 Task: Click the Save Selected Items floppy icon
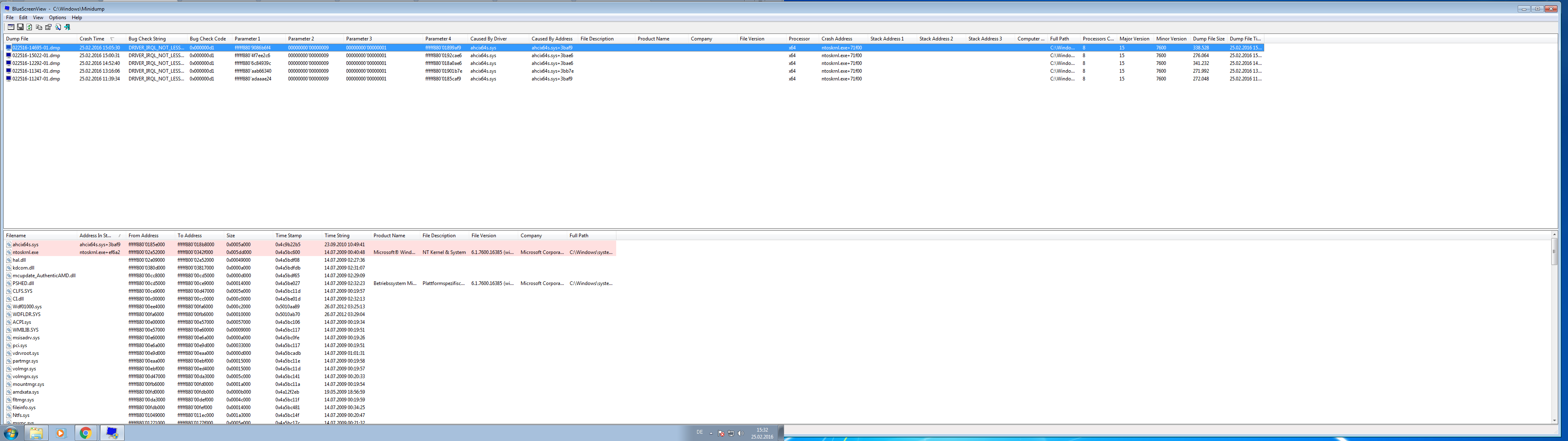(20, 27)
